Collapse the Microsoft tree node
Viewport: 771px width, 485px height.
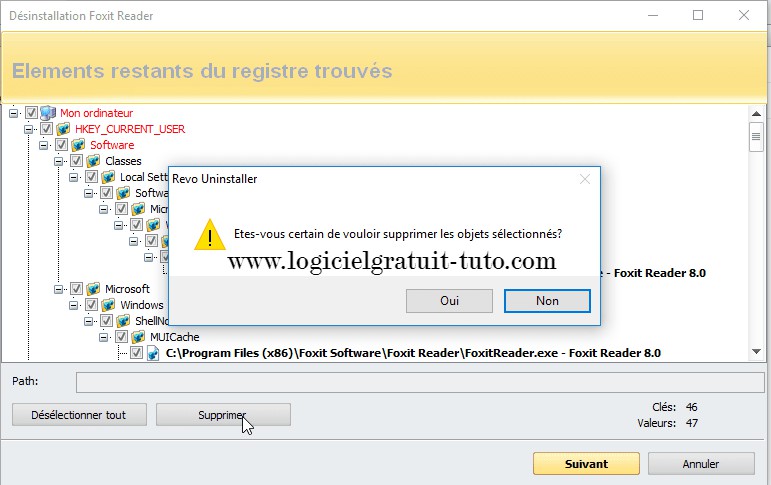[x=59, y=289]
